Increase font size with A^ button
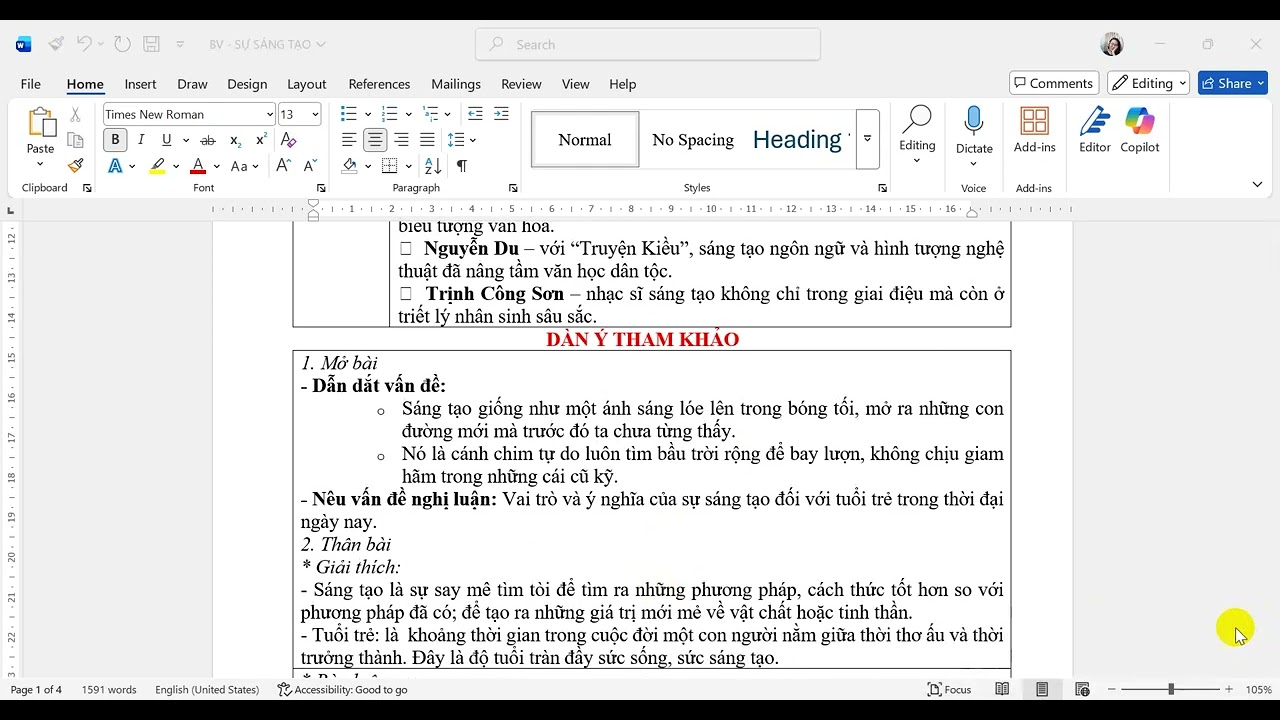The width and height of the screenshot is (1280, 720). point(284,166)
